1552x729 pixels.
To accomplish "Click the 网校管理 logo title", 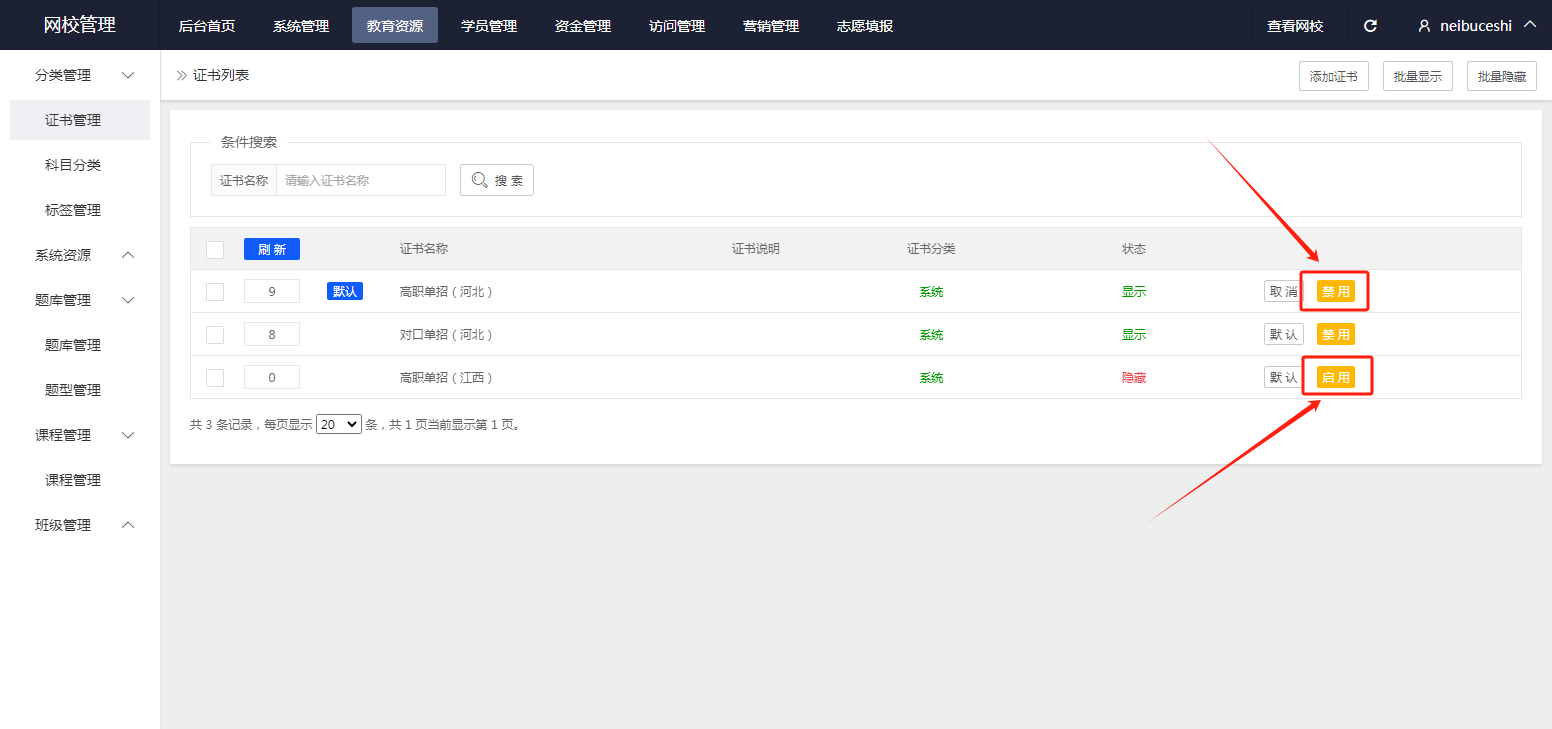I will (80, 25).
